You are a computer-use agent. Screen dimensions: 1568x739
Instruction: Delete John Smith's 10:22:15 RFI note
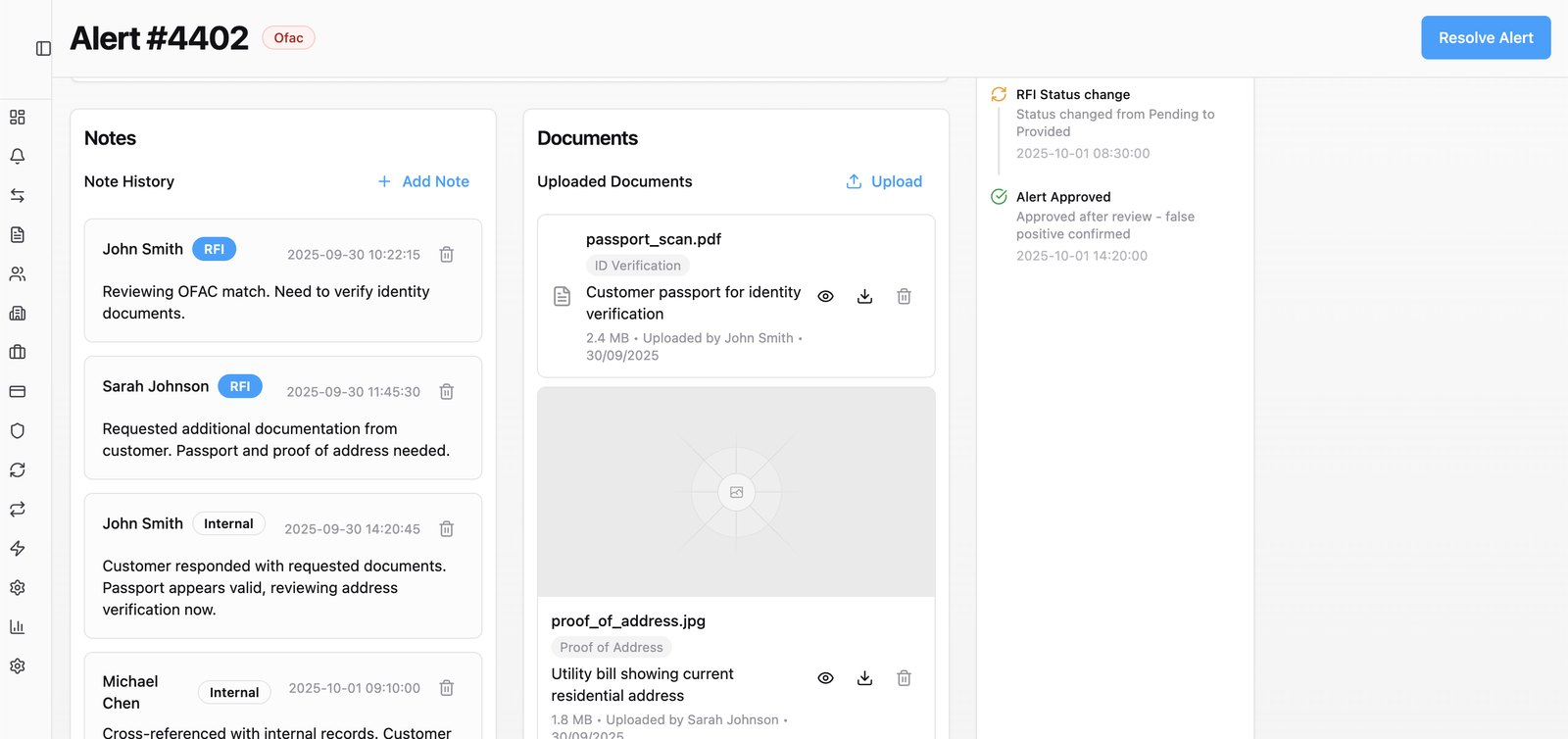pos(447,254)
